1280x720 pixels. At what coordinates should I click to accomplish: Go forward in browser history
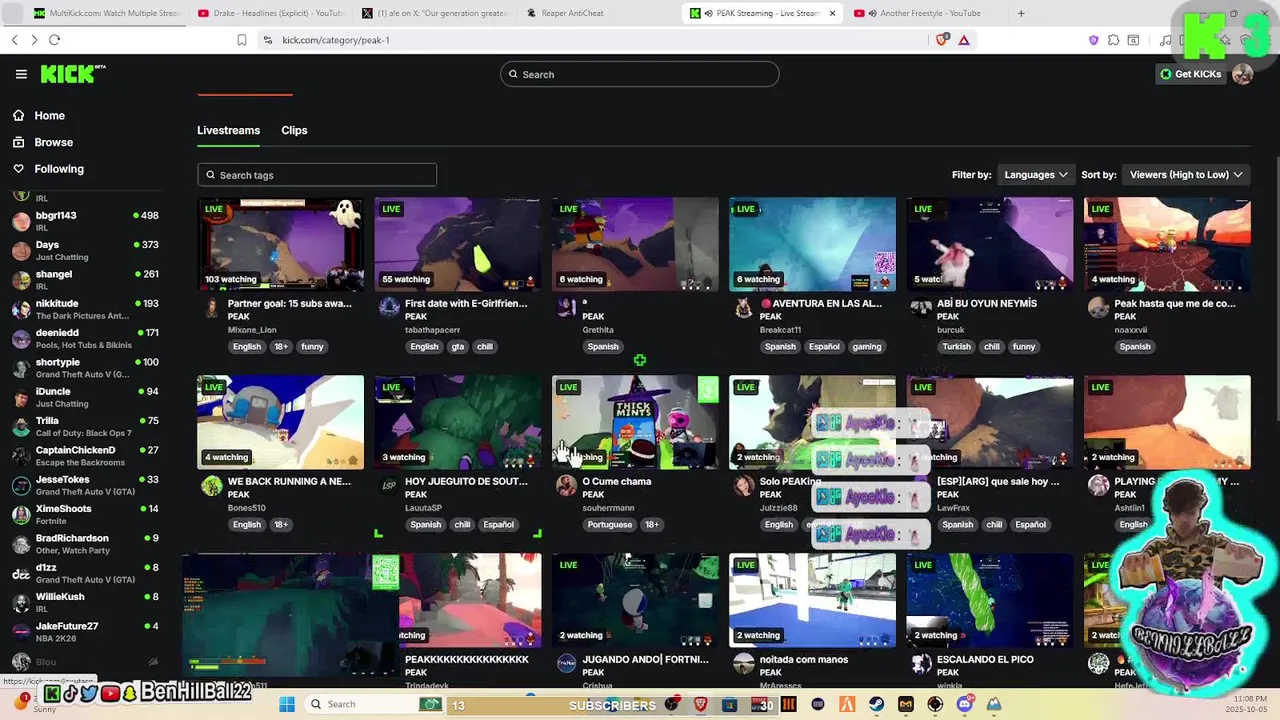coord(34,40)
